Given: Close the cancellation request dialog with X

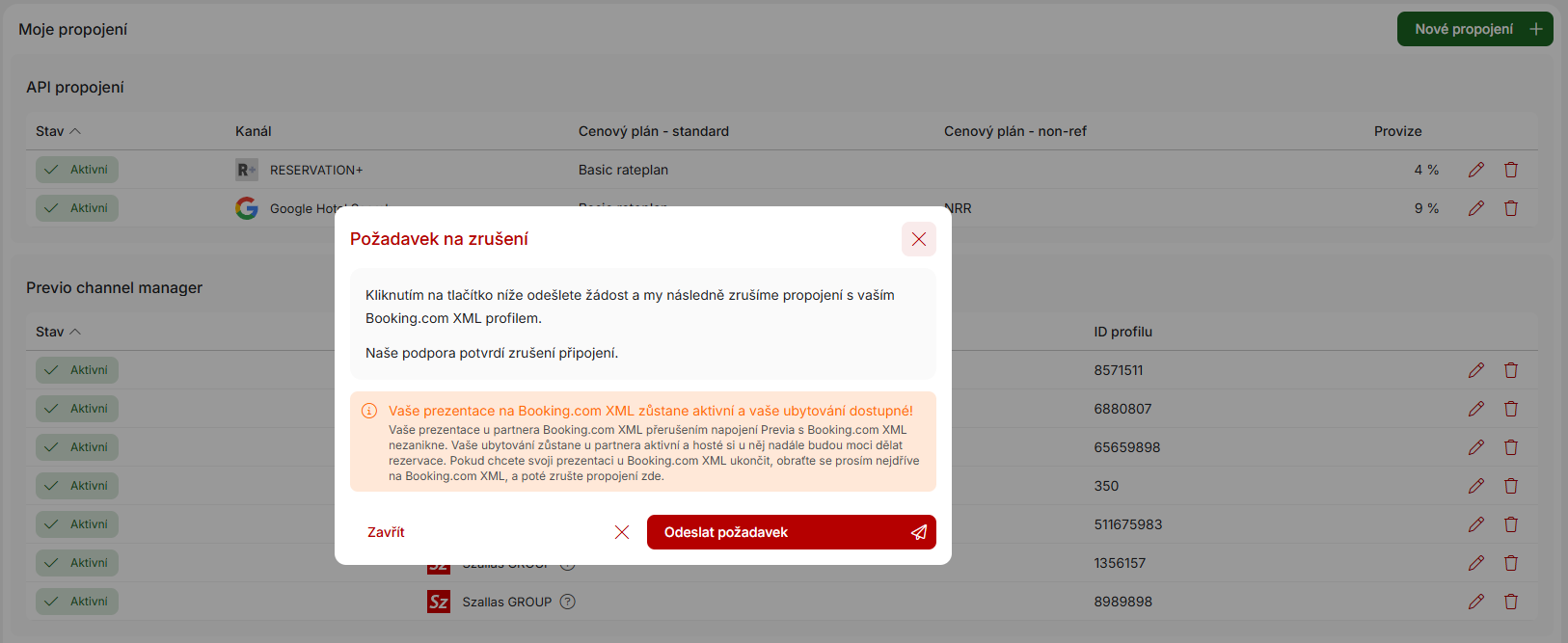Looking at the screenshot, I should (918, 239).
